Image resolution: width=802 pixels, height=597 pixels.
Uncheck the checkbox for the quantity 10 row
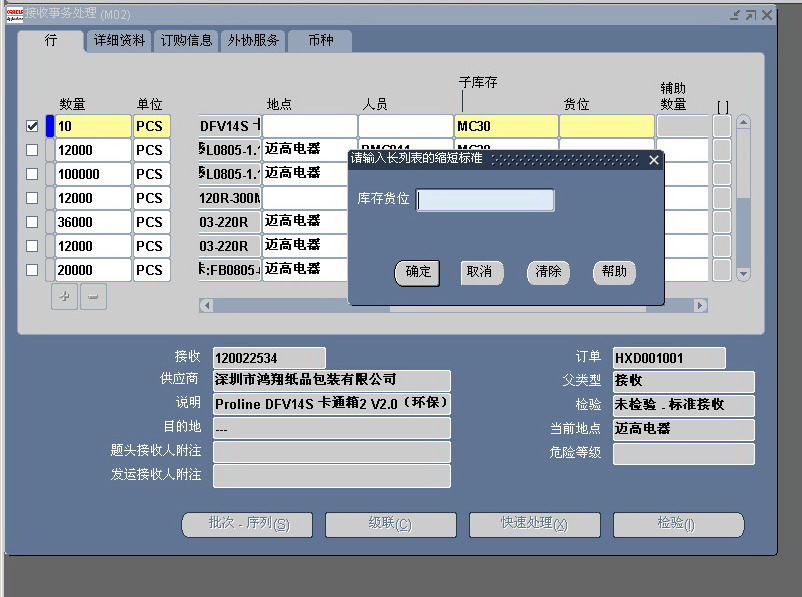32,126
